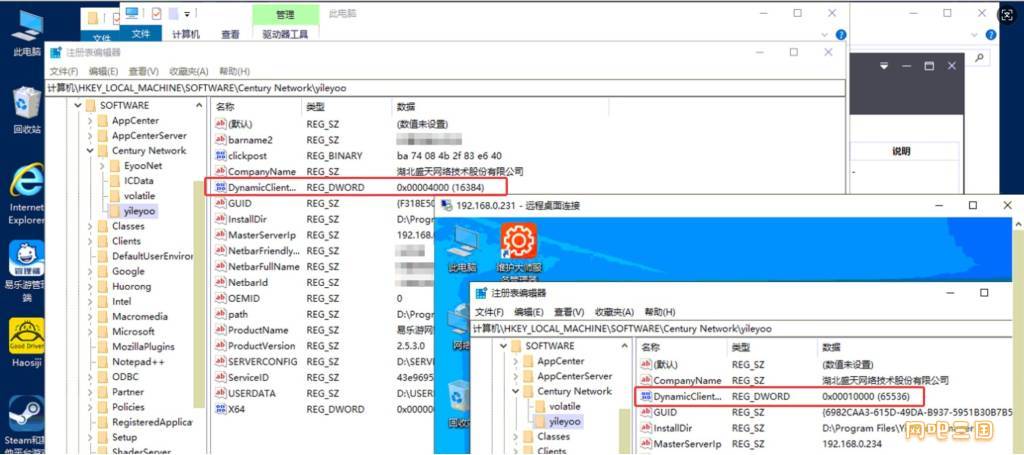Click search magnifier in right background window

pyautogui.click(x=979, y=58)
